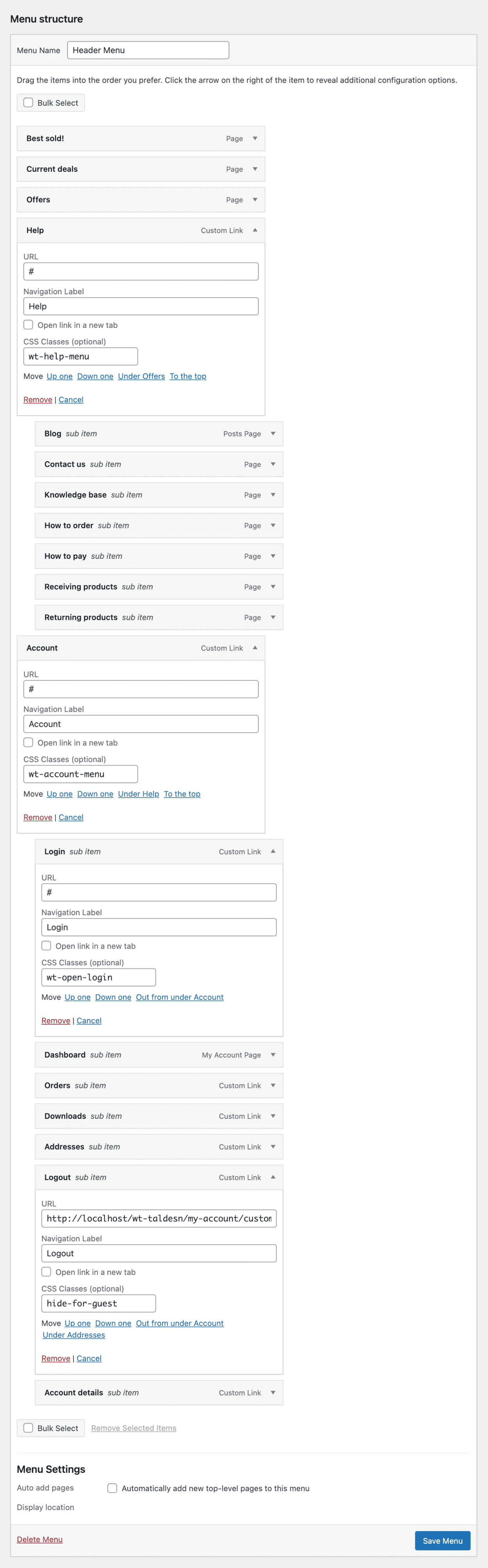Screen dimensions: 488x1568
Task: Move Help down one
Action: coord(95,376)
